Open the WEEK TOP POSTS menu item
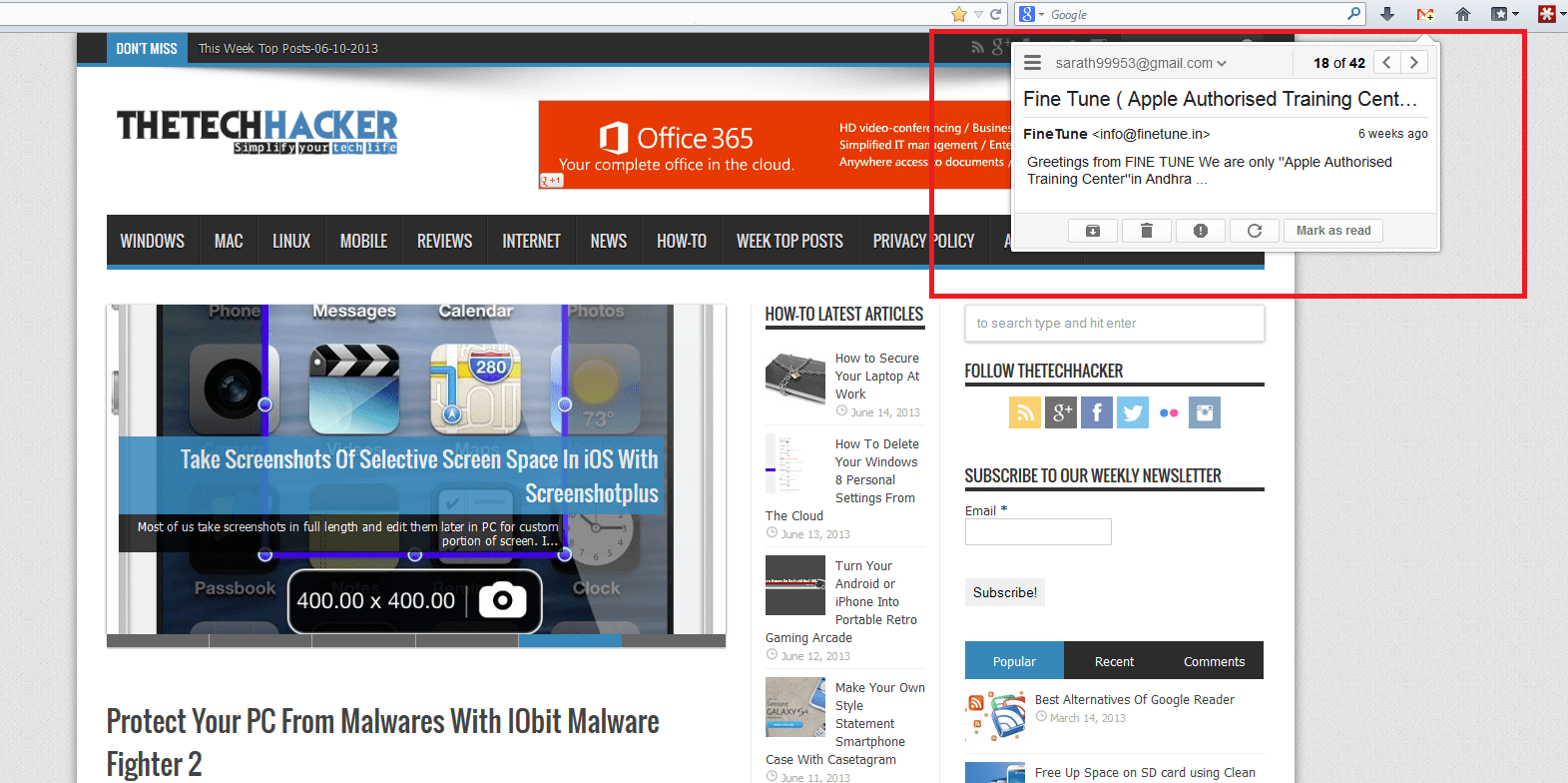The width and height of the screenshot is (1568, 783). 789,241
